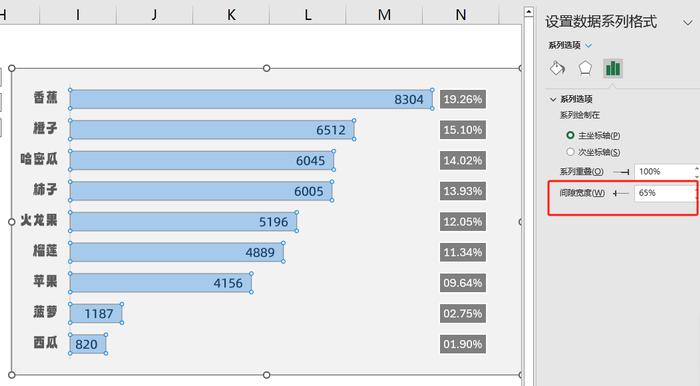Click the 火龙果 bar with value 5196
Screen dimensions: 700x386
pos(183,222)
